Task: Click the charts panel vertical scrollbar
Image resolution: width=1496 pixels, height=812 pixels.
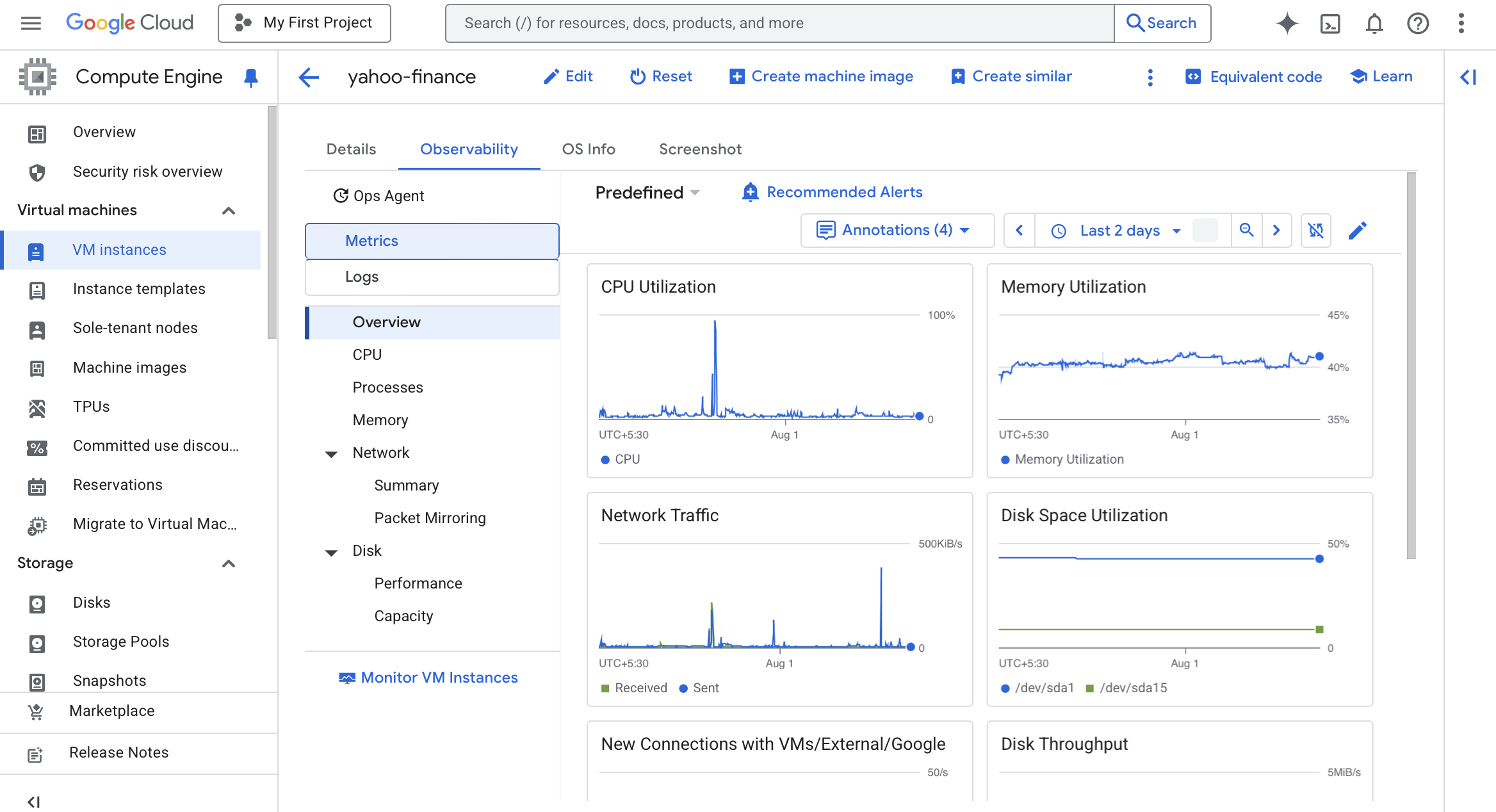Action: pos(1411,365)
